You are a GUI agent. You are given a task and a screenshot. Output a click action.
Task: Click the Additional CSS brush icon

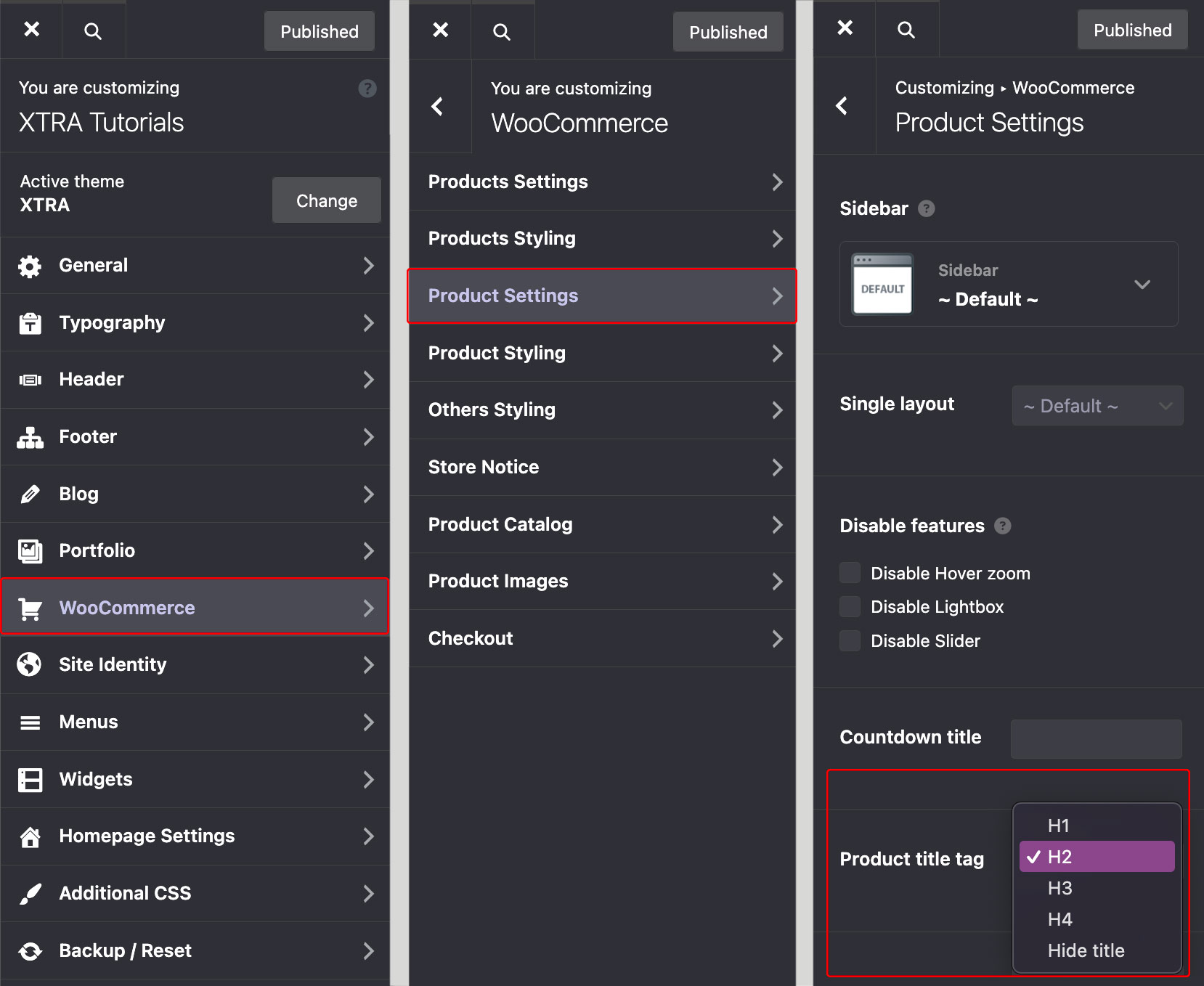coord(30,894)
